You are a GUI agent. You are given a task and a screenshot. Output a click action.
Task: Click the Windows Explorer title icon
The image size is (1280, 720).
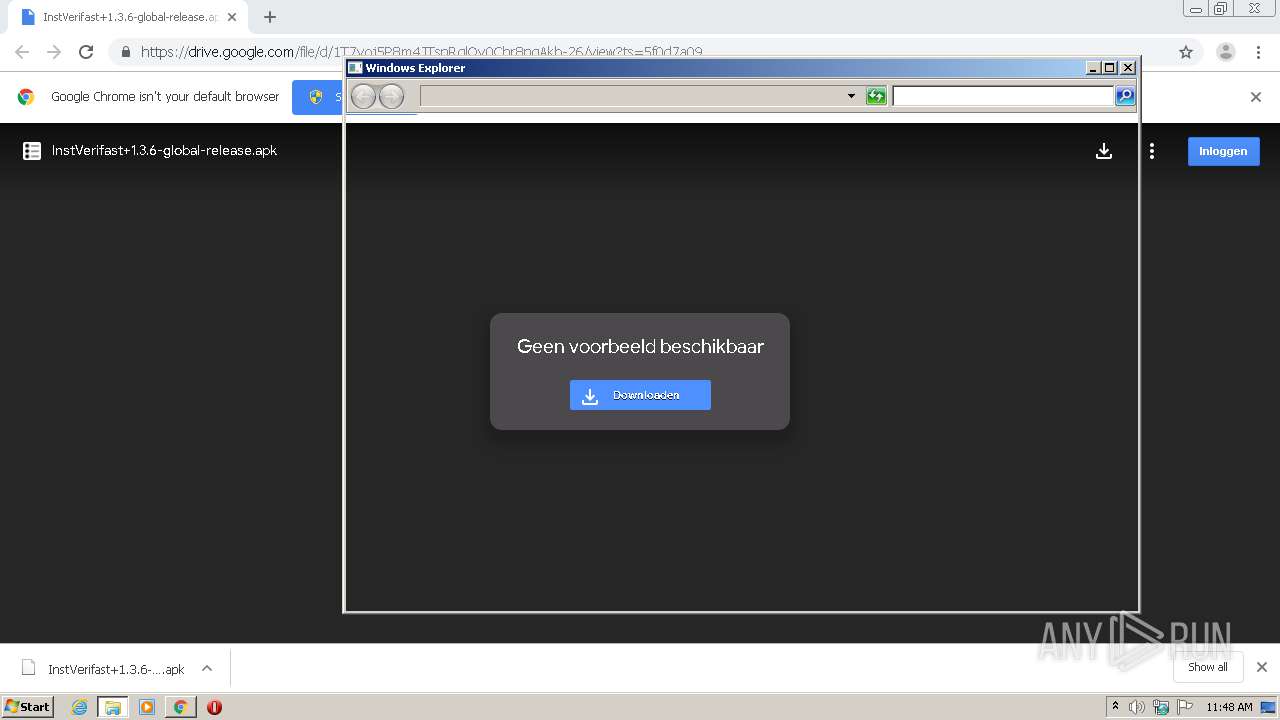[x=355, y=68]
